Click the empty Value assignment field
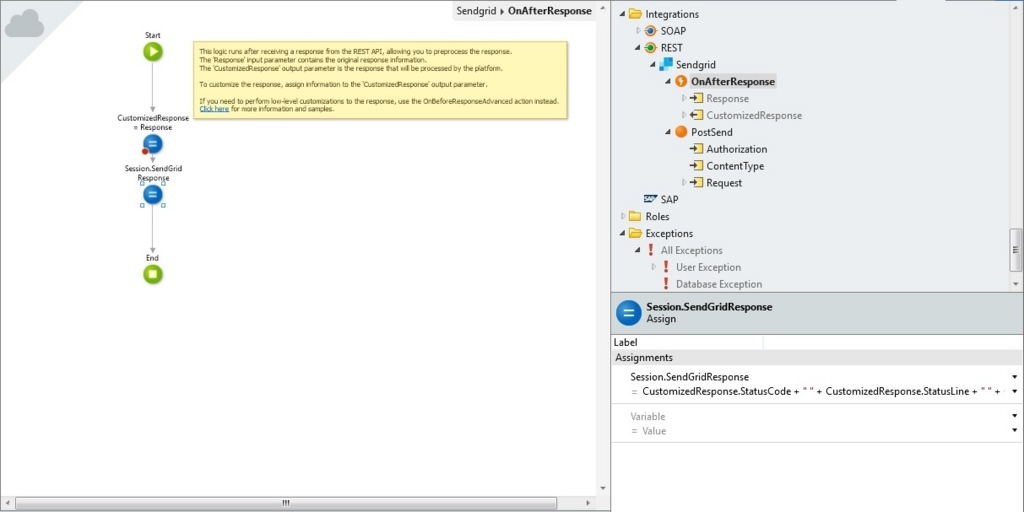1024x512 pixels. 825,430
